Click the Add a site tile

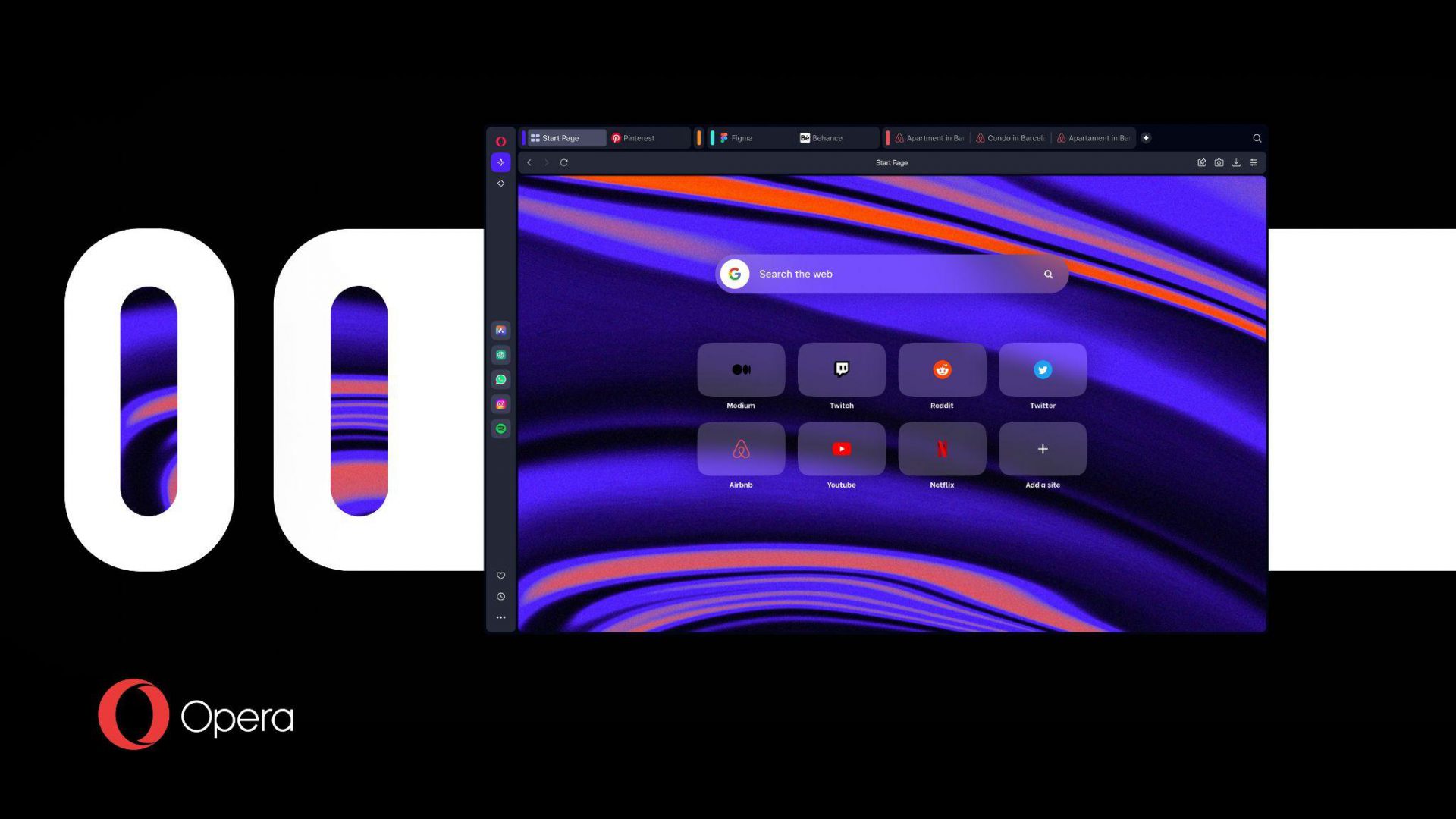coord(1043,449)
